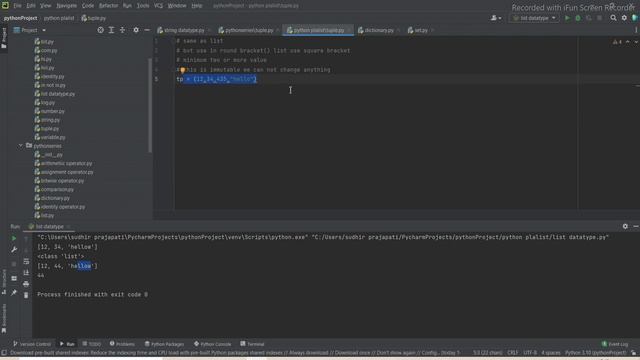Image resolution: width=640 pixels, height=360 pixels.
Task: Toggle scroll to end in Run console
Action: [26, 273]
